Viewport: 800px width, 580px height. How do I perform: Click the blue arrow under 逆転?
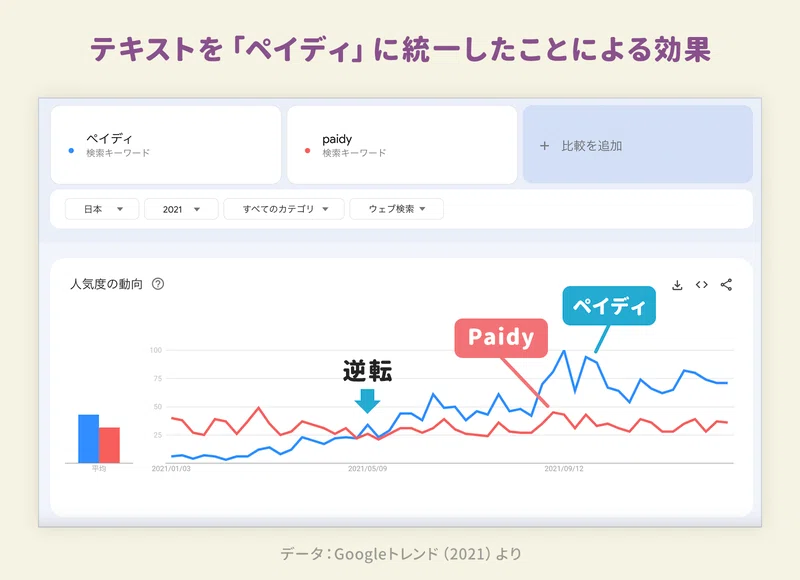[x=367, y=400]
